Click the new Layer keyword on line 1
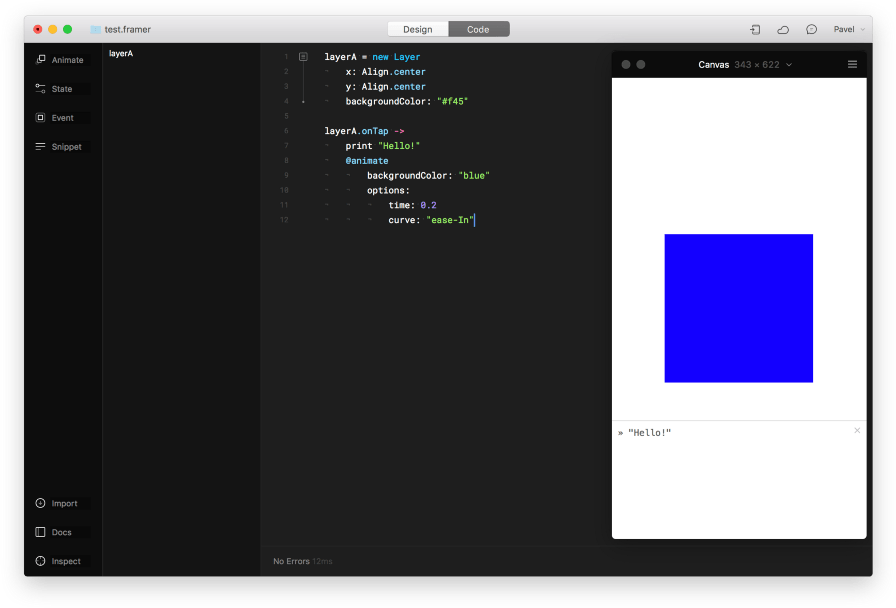896x608 pixels. (x=396, y=57)
